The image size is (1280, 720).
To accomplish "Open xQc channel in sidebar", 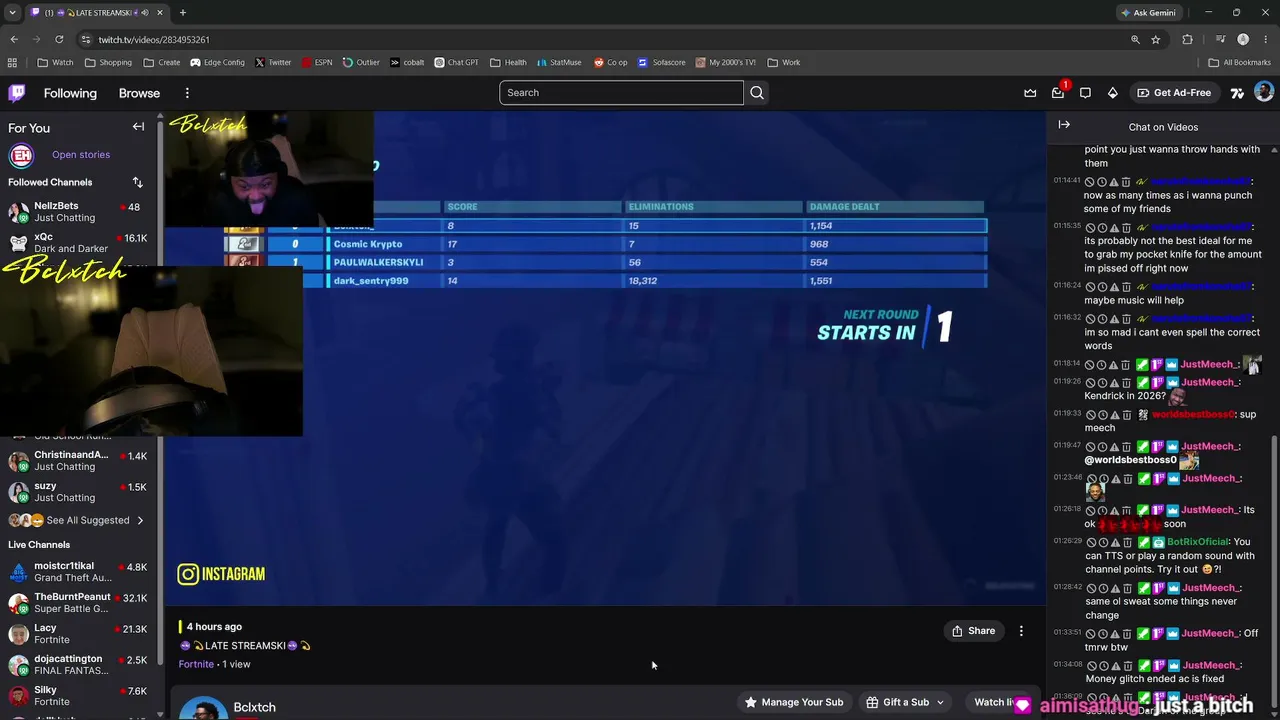I will pos(78,242).
